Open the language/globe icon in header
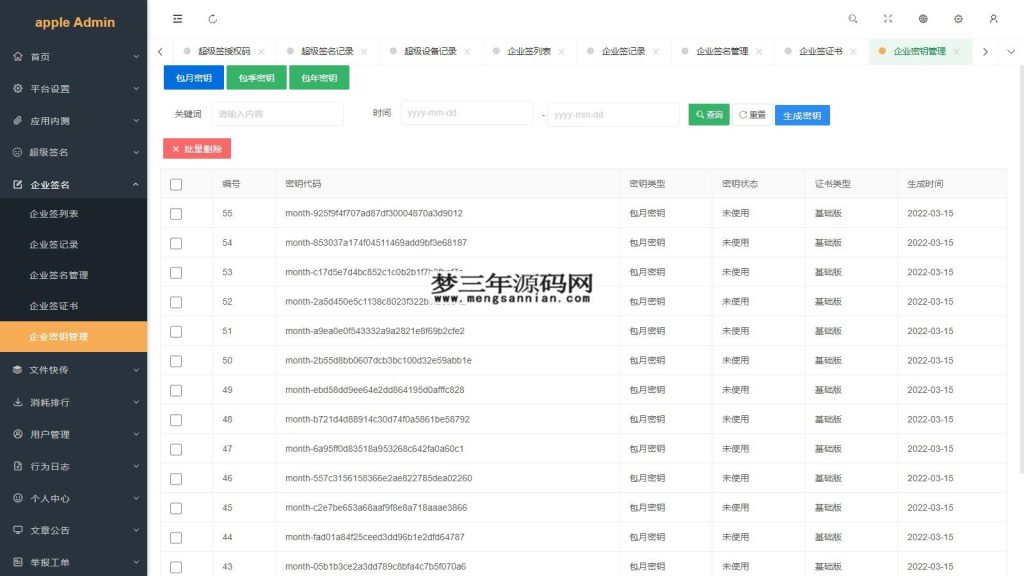This screenshot has width=1024, height=576. click(x=923, y=18)
